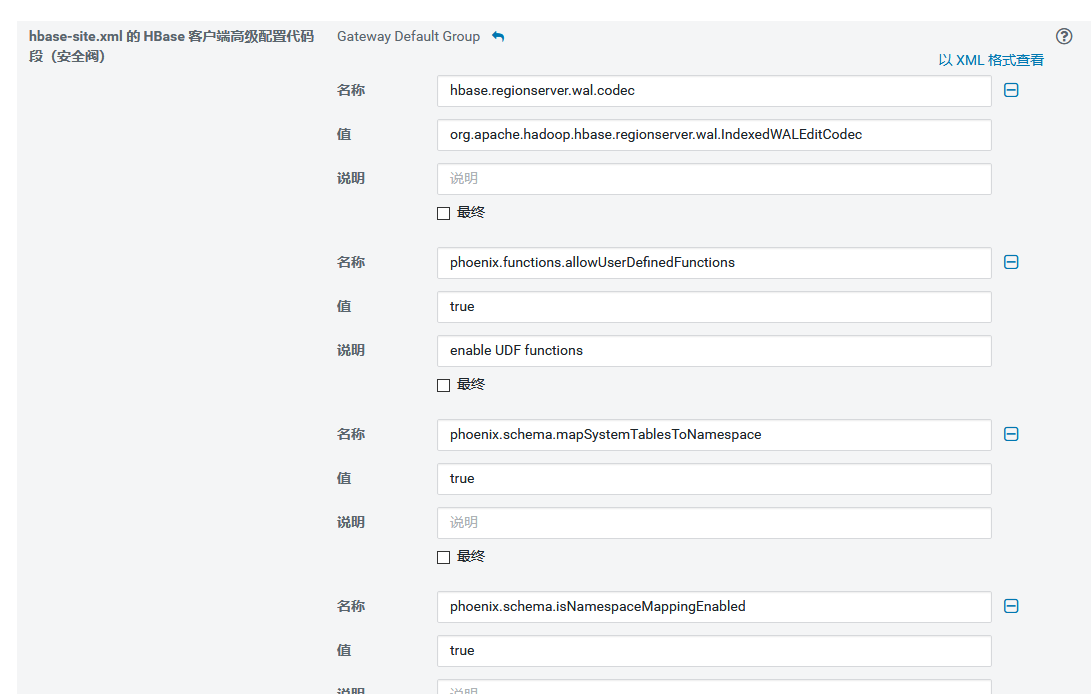Remove the phoenix.schema.isNamespaceMappingEnabled entry
Viewport: 1091px width, 694px height.
pos(1011,606)
